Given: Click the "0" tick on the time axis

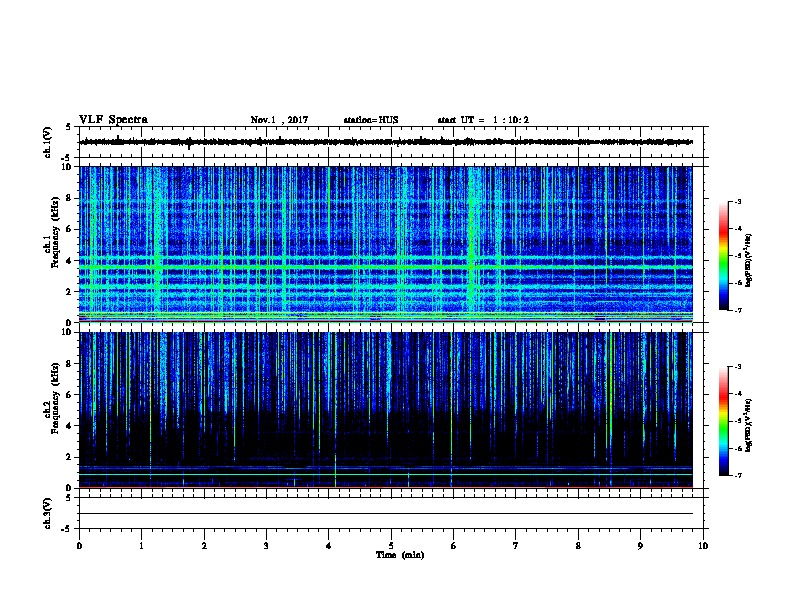Looking at the screenshot, I should (79, 546).
